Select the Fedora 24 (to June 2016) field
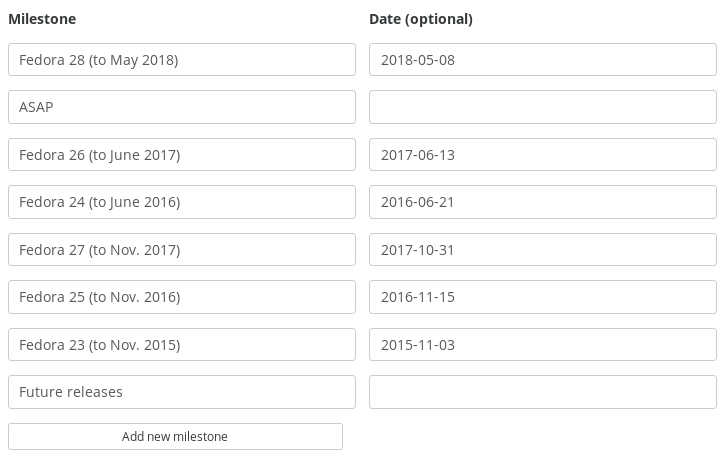Image resolution: width=721 pixels, height=457 pixels. pyautogui.click(x=182, y=202)
